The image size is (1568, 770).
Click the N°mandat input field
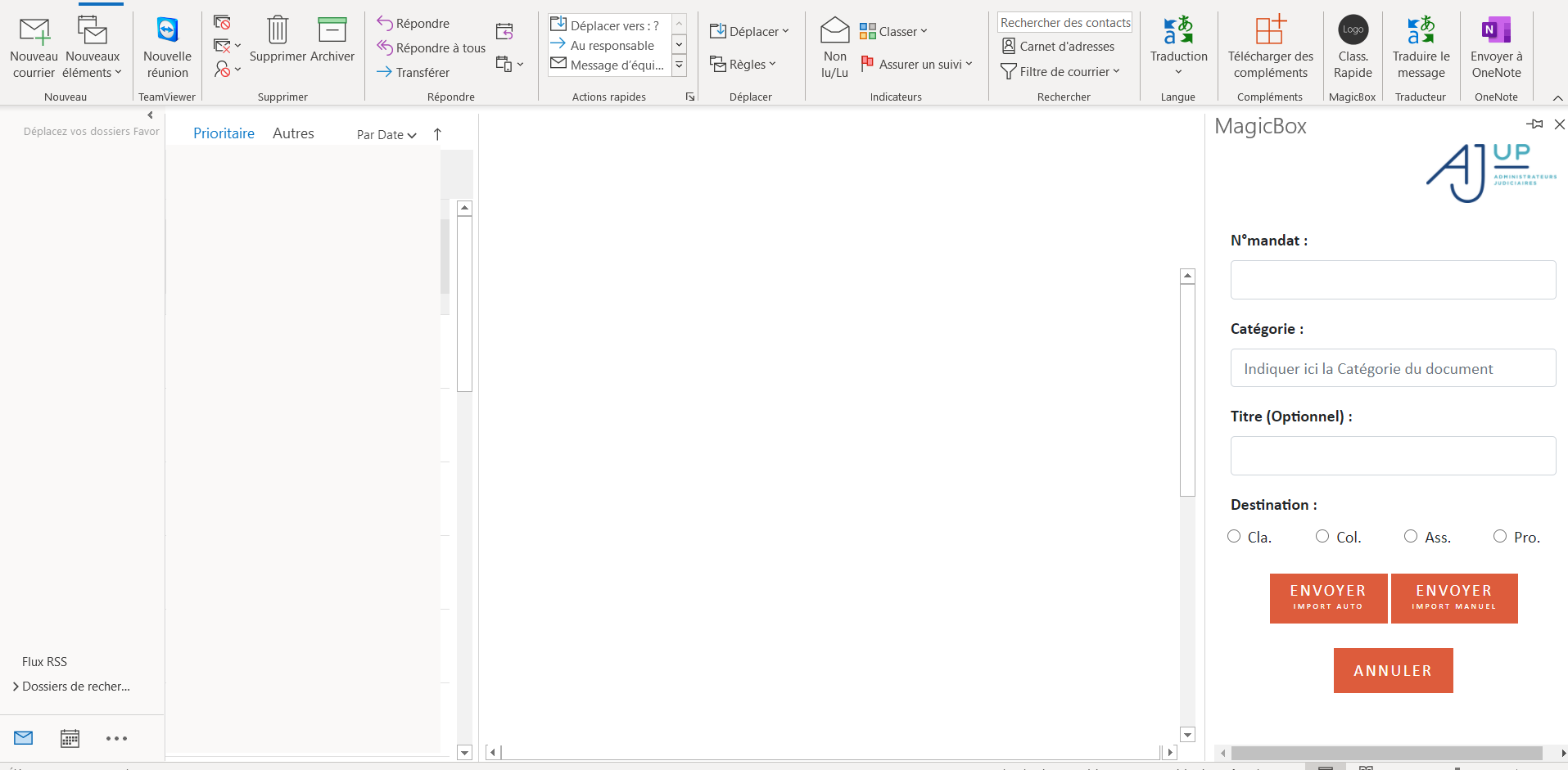pyautogui.click(x=1393, y=280)
